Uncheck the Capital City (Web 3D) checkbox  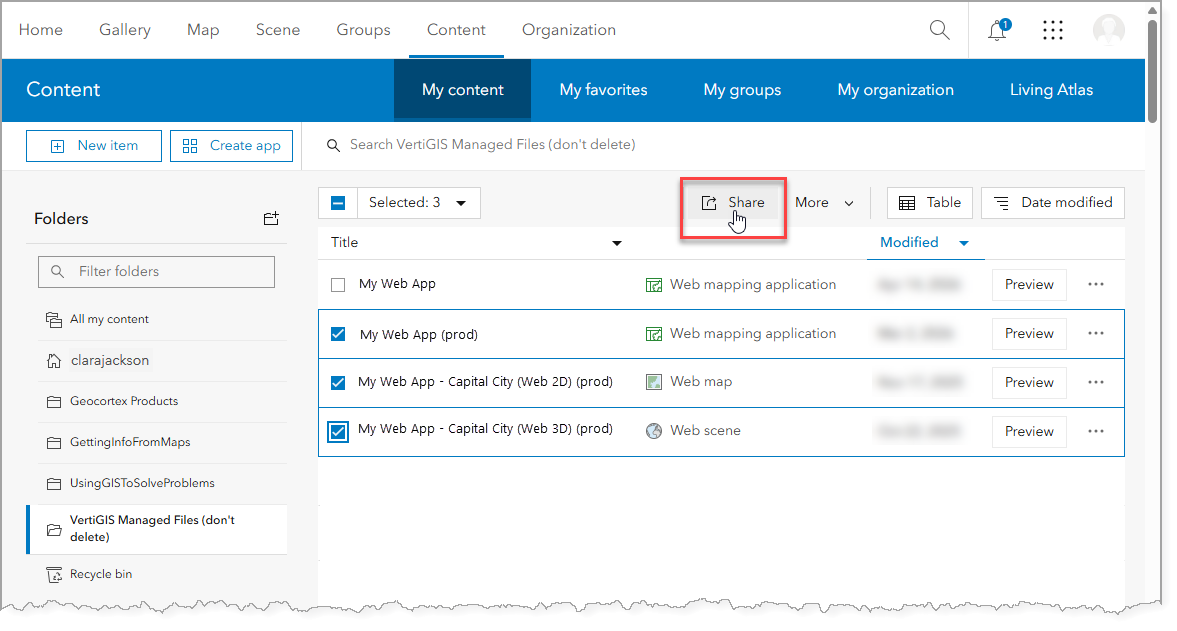(x=338, y=431)
